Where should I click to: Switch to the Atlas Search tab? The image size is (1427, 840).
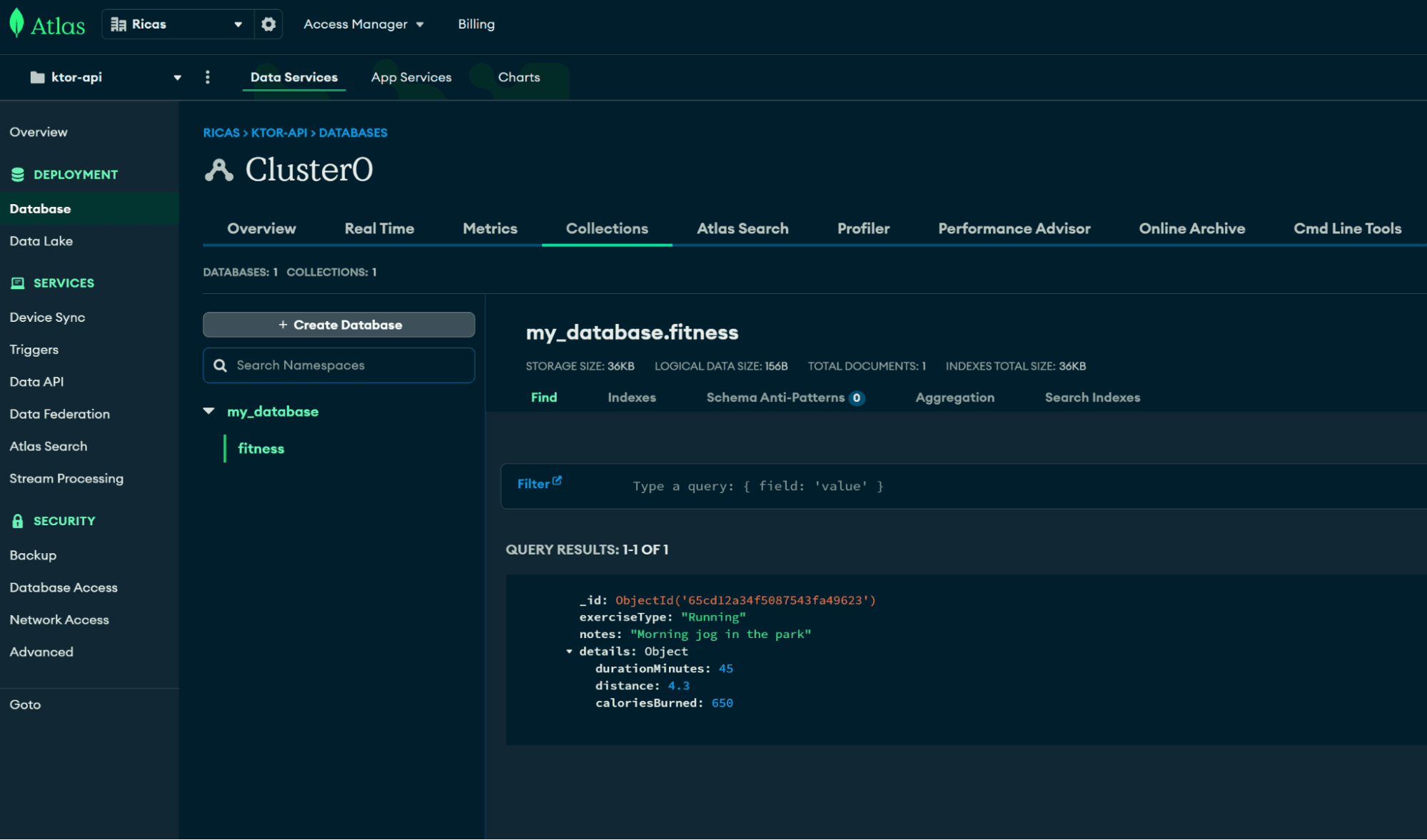742,228
